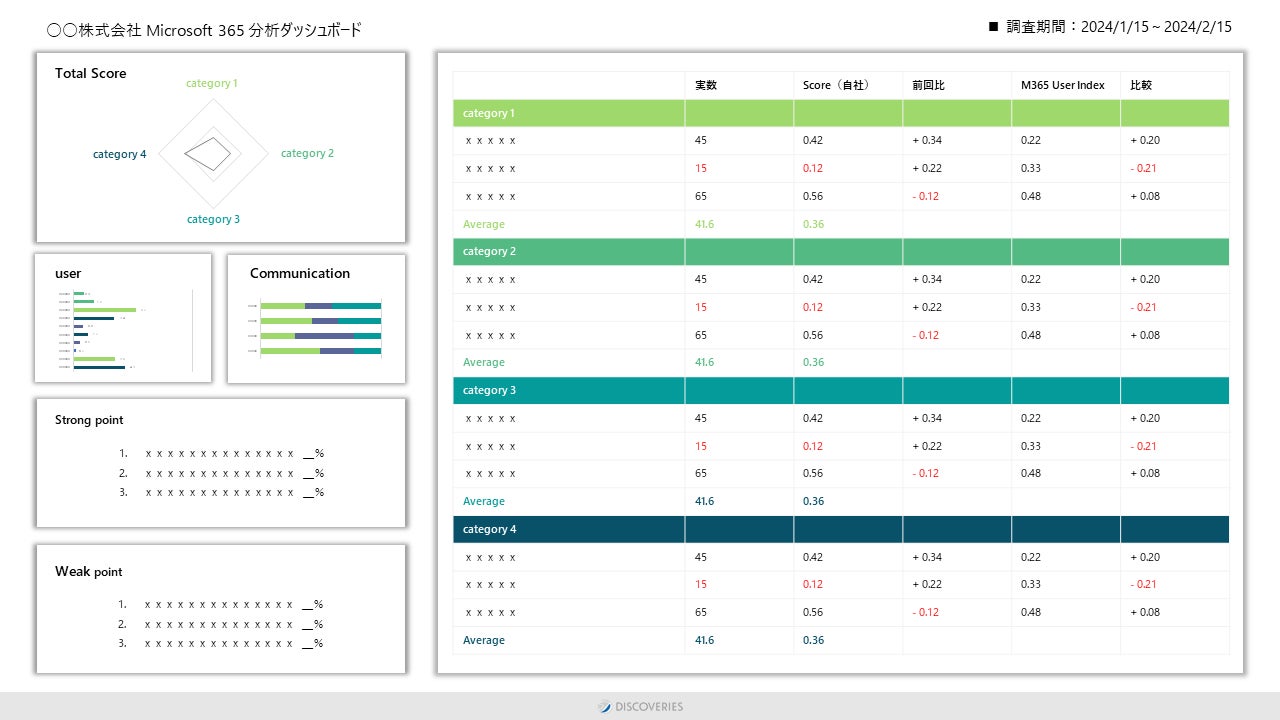Select the category 3 label on the radar chart
The image size is (1280, 720).
pyautogui.click(x=213, y=219)
